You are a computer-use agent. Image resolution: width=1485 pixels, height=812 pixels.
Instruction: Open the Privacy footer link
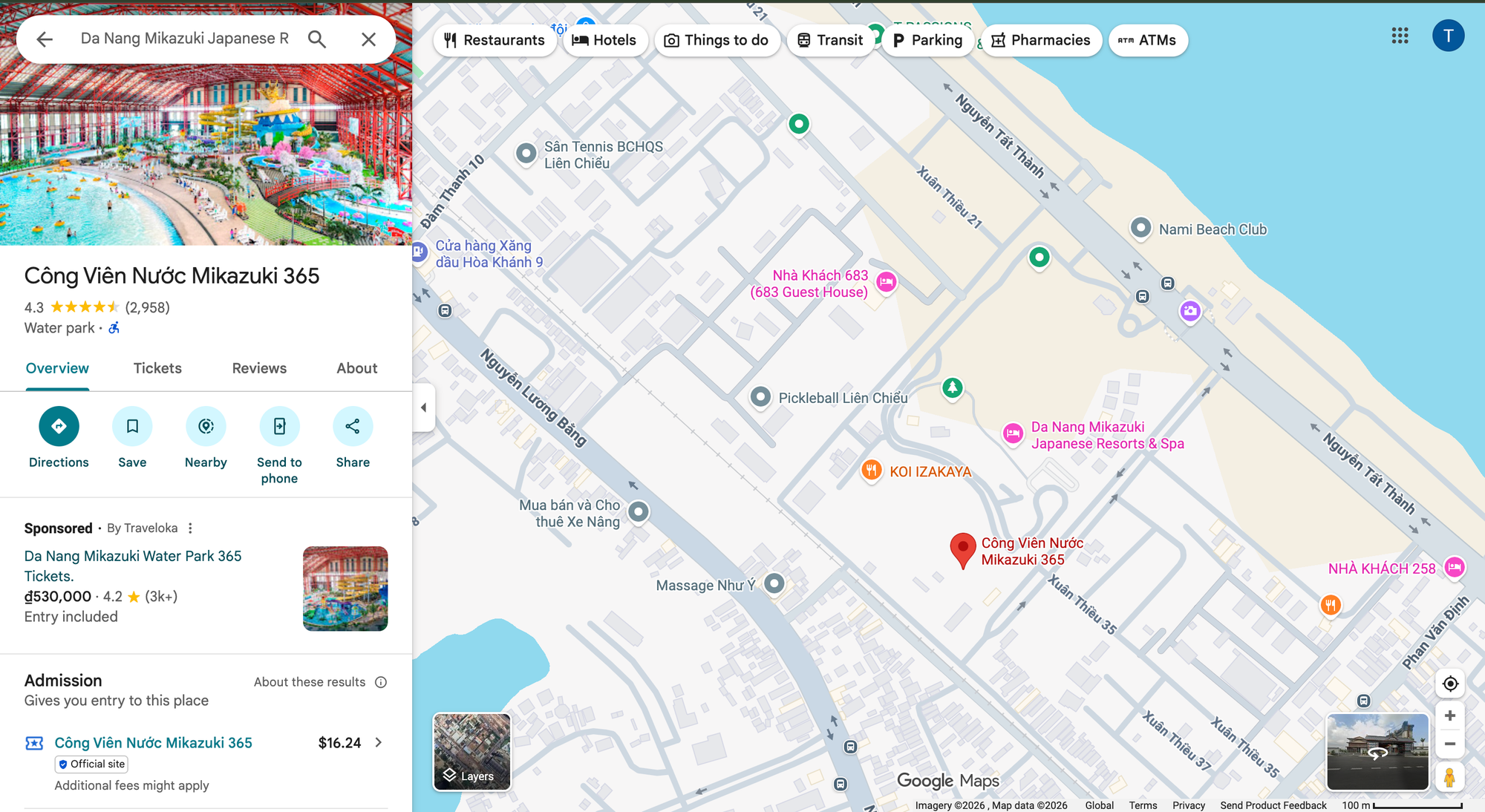click(1189, 805)
